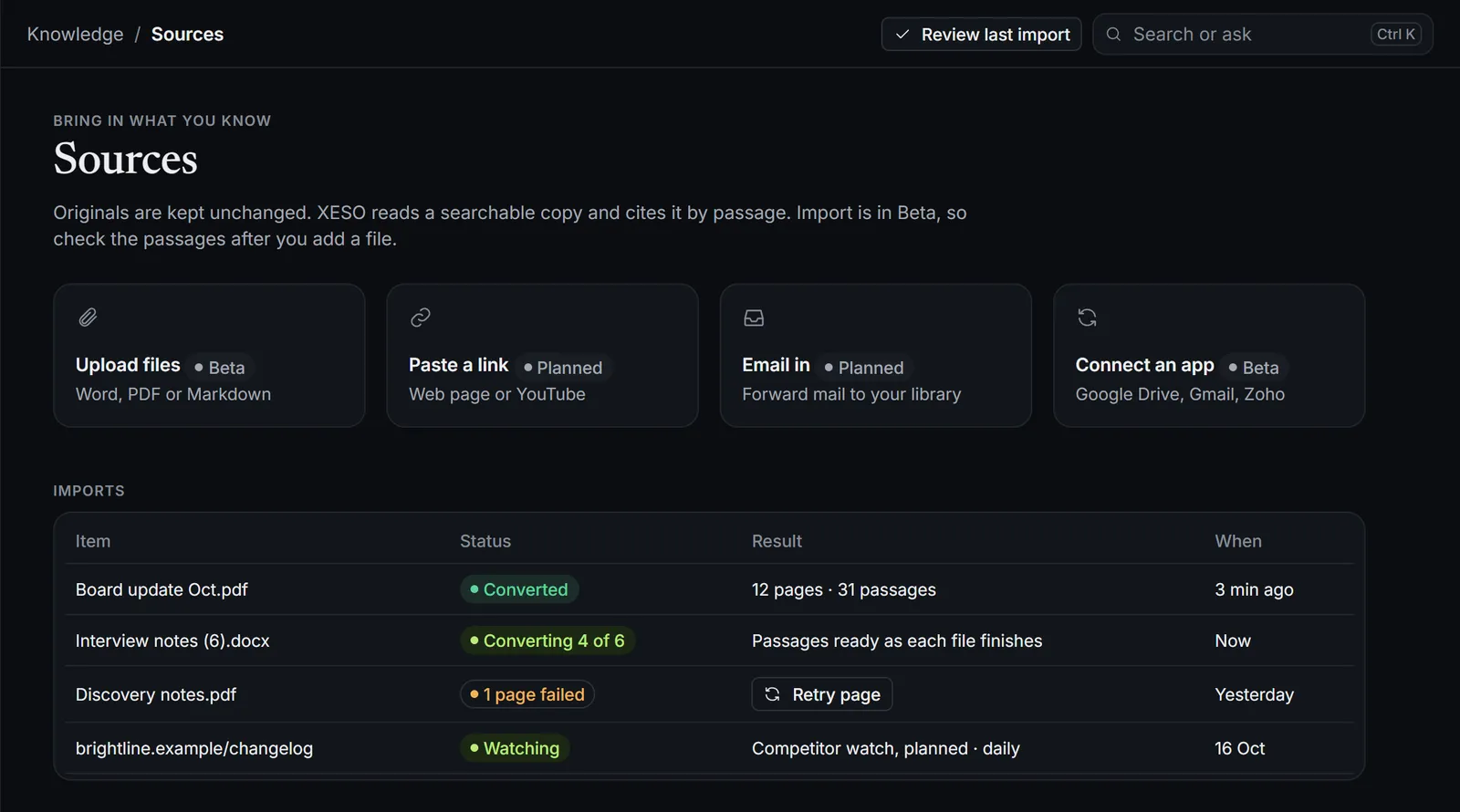Click the Beta tag on Upload files
Screen dimensions: 1460x812
click(220, 368)
